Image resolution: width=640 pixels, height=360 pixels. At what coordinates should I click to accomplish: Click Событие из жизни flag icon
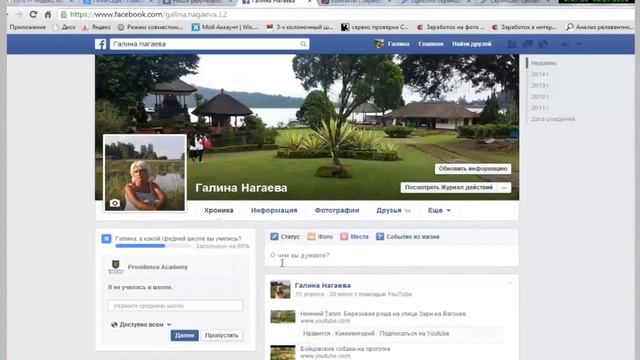pyautogui.click(x=380, y=236)
